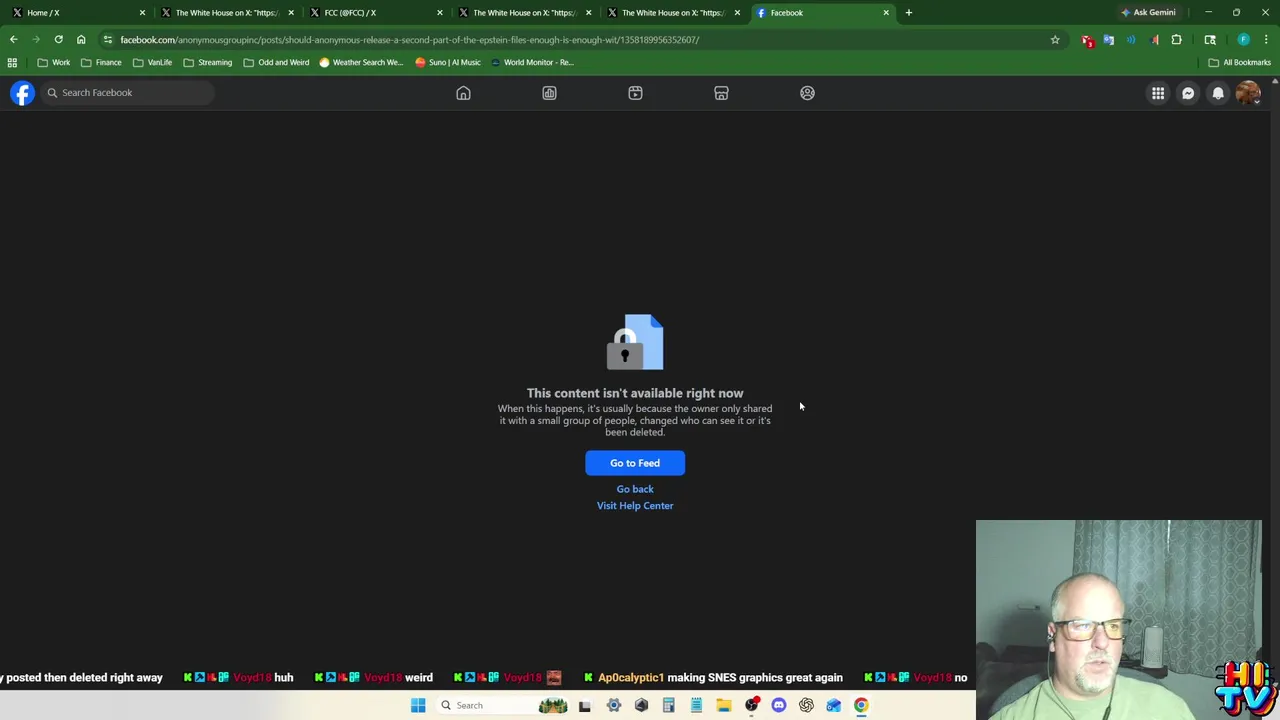Screen dimensions: 1280x720
Task: Open the Calculator taskbar icon
Action: point(668,705)
